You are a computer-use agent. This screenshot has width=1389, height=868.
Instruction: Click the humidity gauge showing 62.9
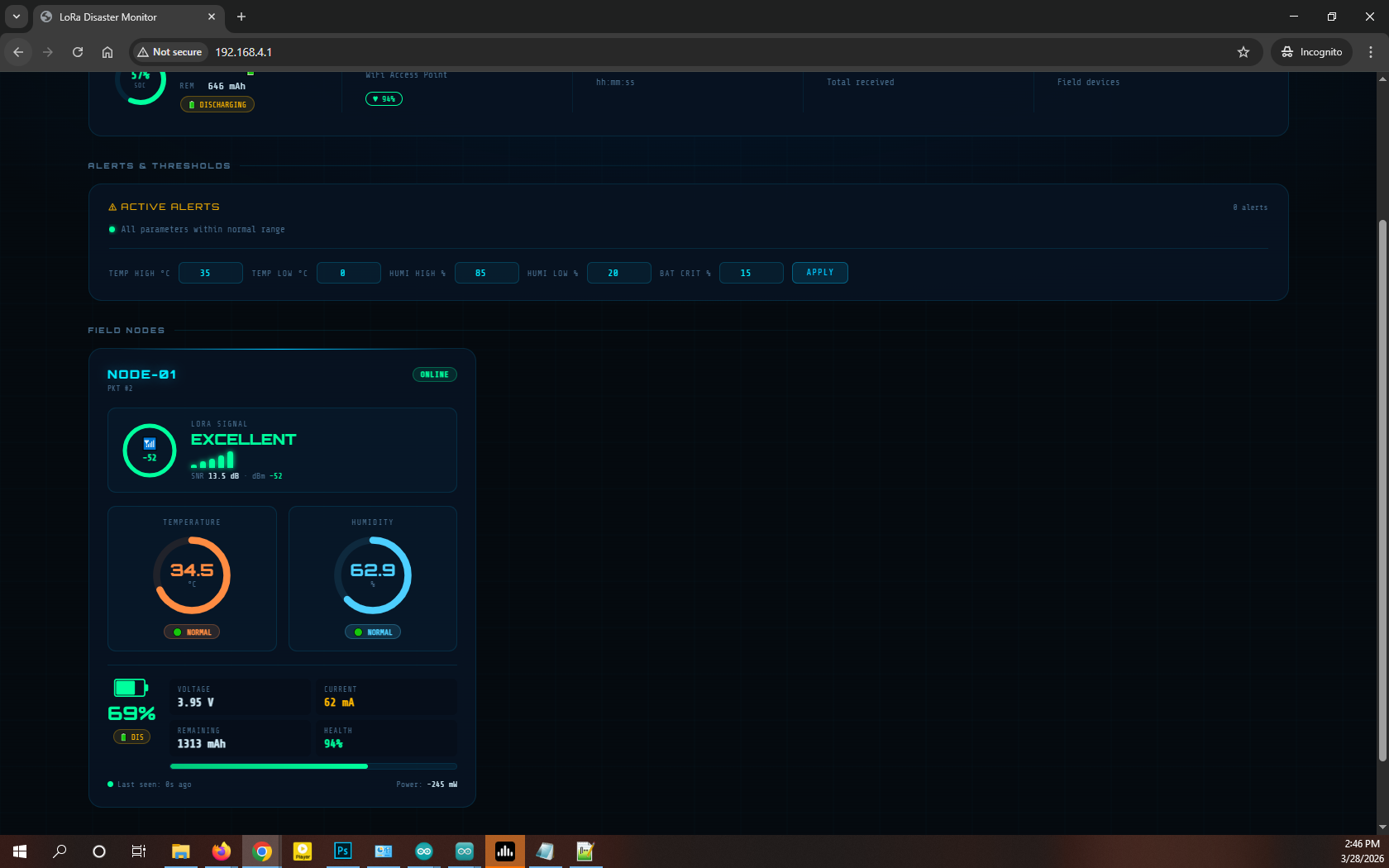373,575
